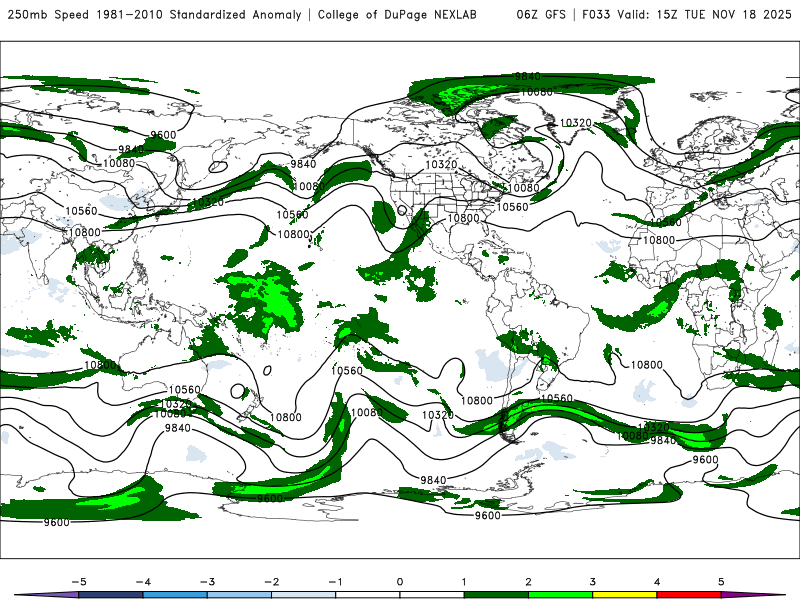Screen dimensions: 800x600
Task: Click the colorbar tick label "1"
Action: (x=464, y=582)
